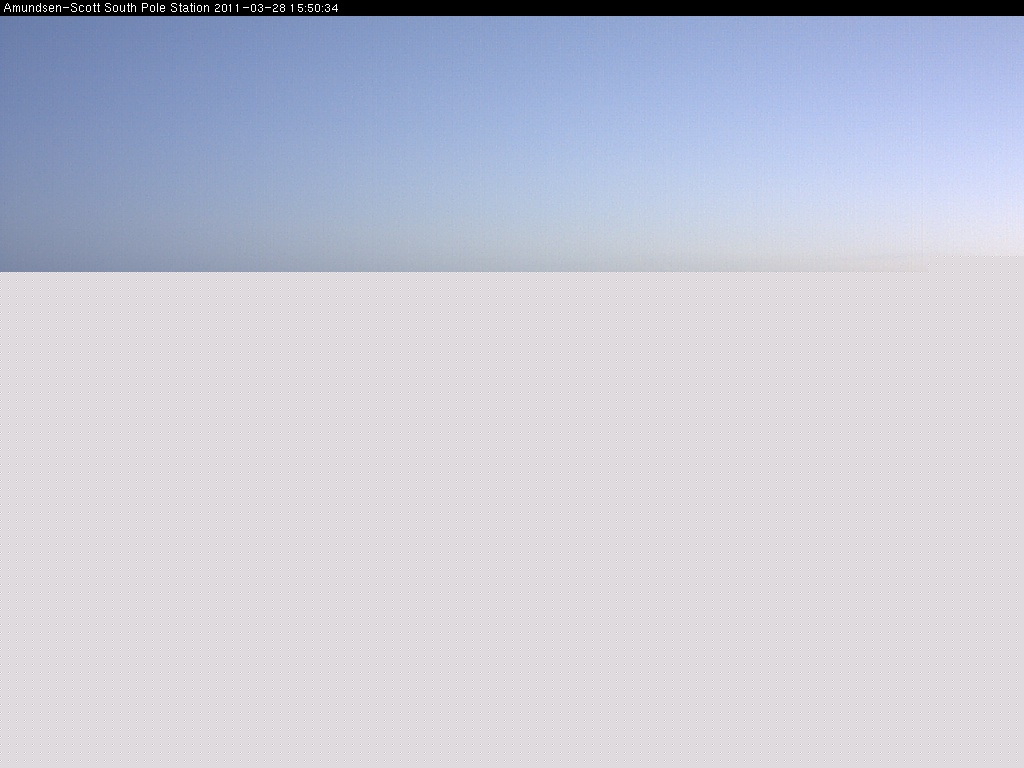Click the date '2011-03-28' in the caption

[x=250, y=8]
